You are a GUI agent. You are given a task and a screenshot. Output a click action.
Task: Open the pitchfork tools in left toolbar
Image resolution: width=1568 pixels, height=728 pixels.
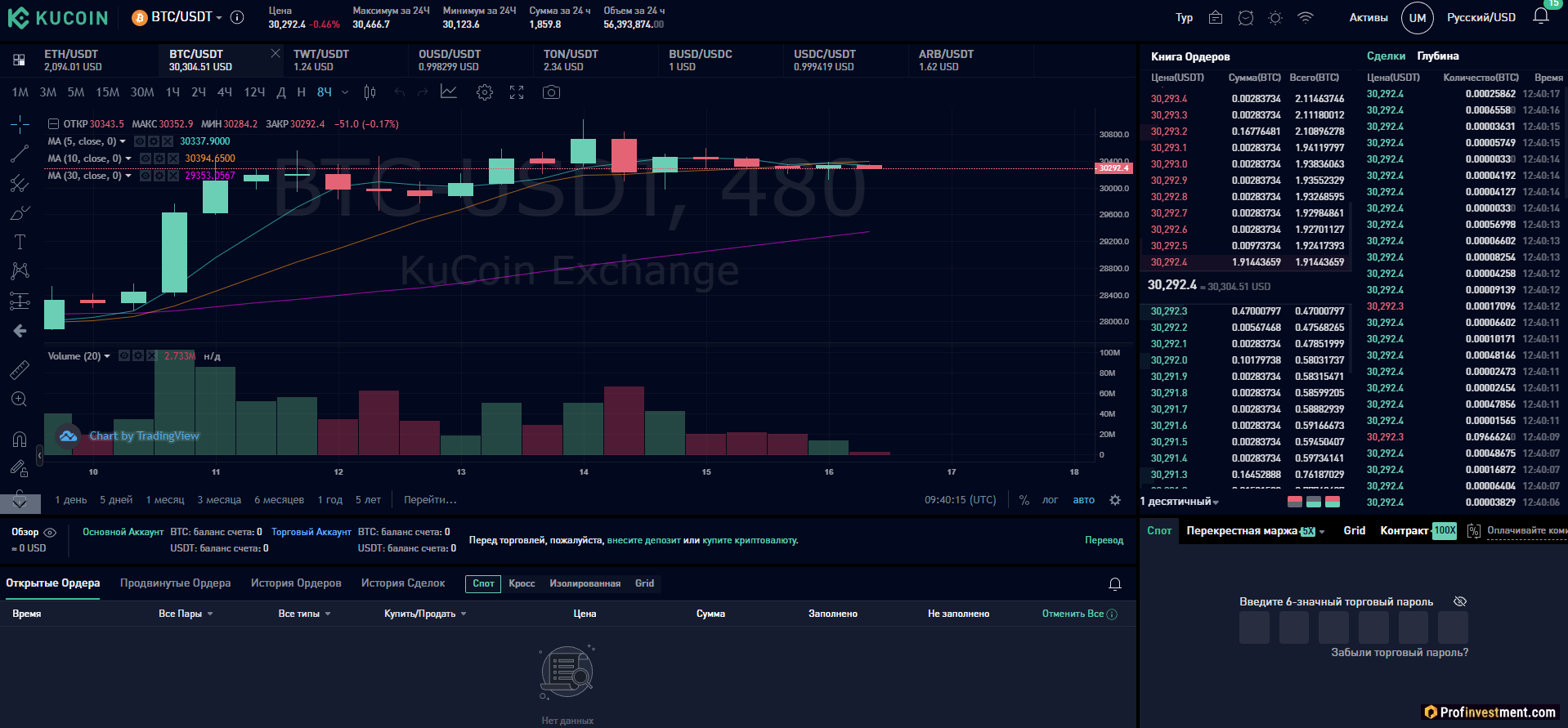tap(20, 183)
